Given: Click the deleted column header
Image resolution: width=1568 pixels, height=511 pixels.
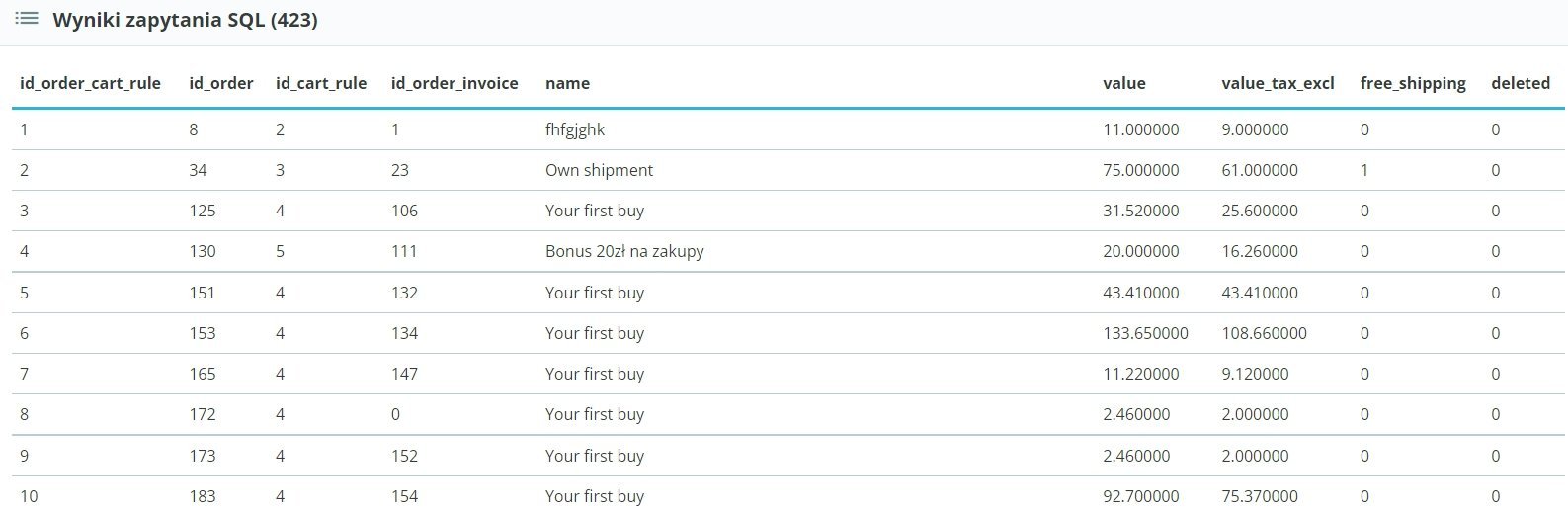Looking at the screenshot, I should click(x=1521, y=83).
